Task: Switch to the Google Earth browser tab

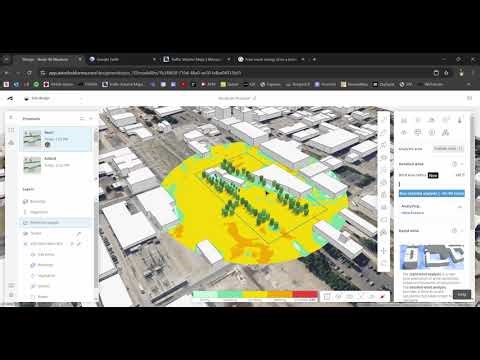Action: coord(122,59)
